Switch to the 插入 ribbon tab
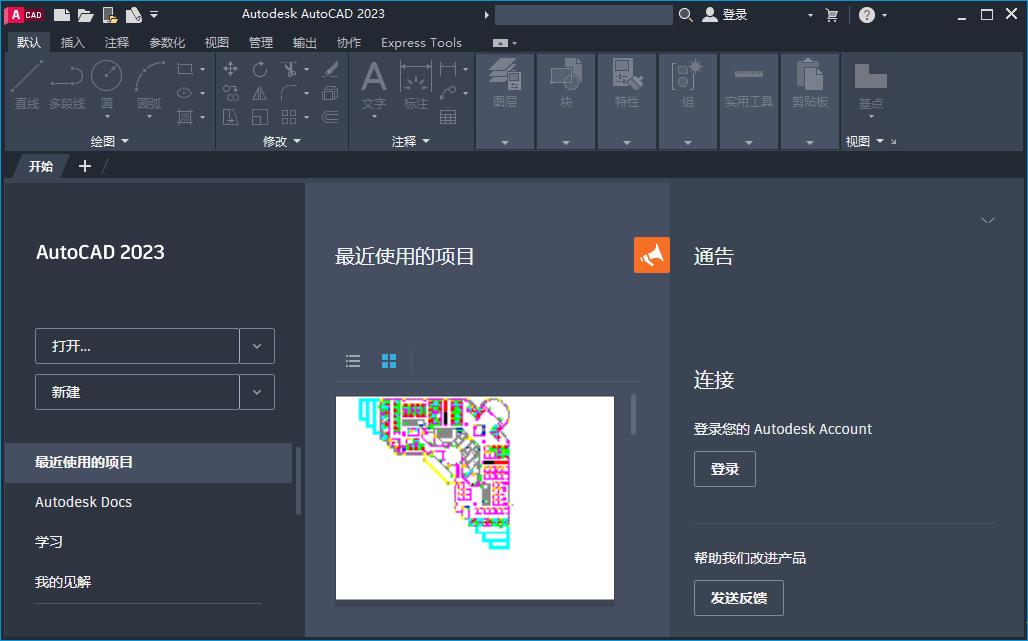1028x641 pixels. point(73,43)
